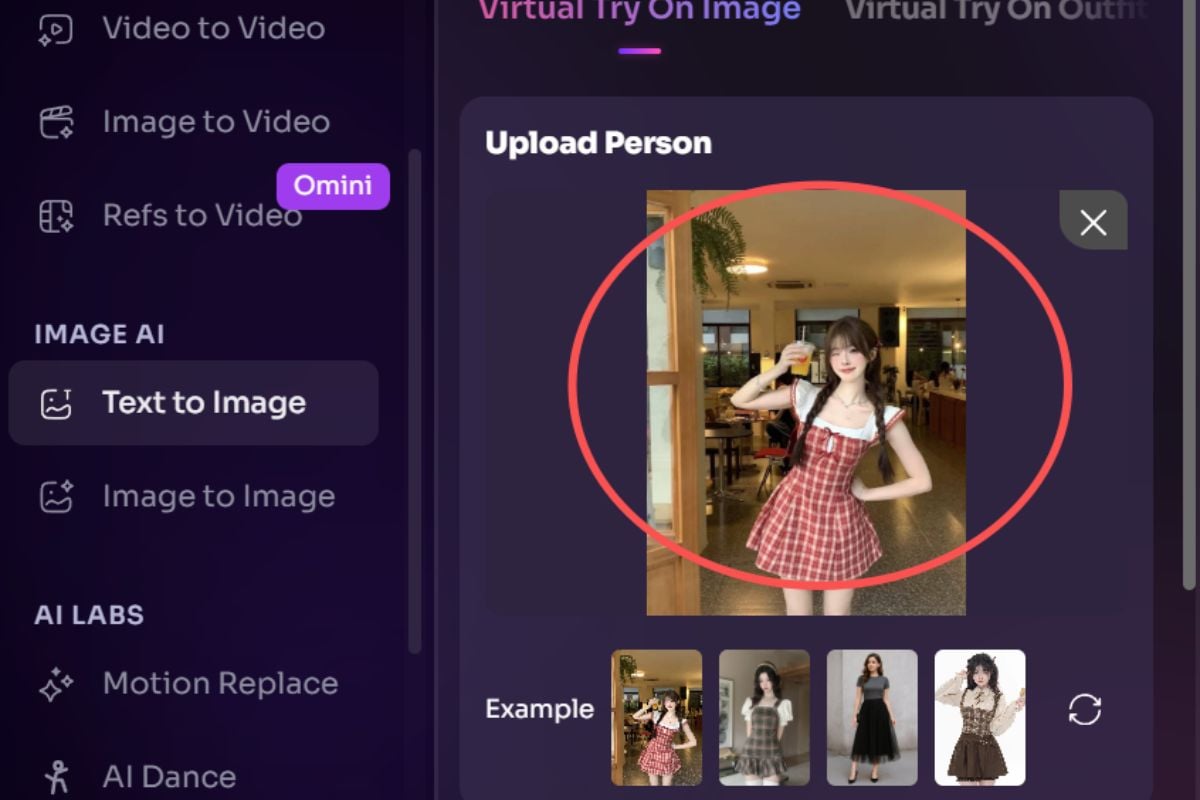Viewport: 1200px width, 800px height.
Task: Select the Refs to Video option
Action: pyautogui.click(x=202, y=216)
